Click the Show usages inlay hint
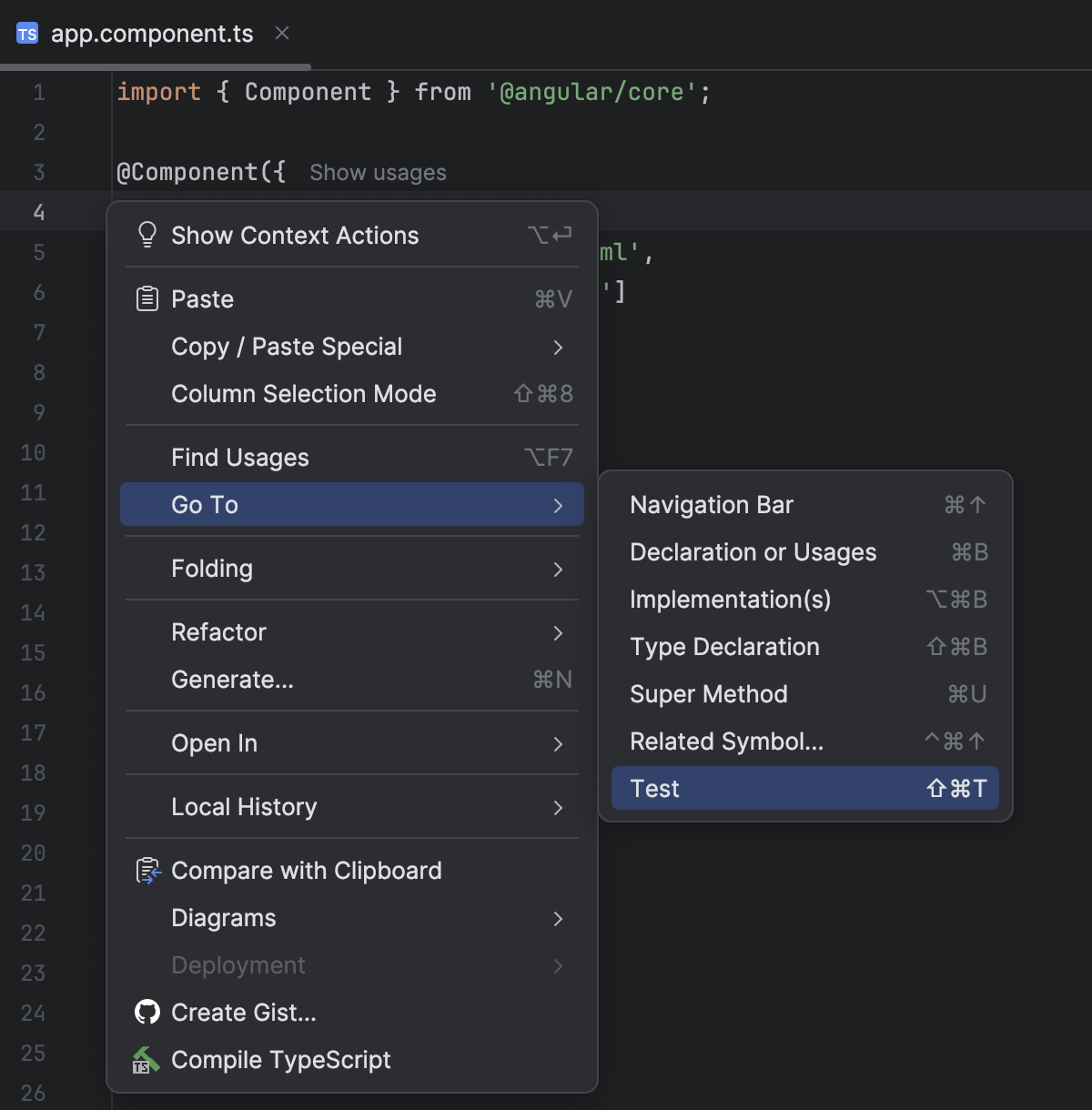This screenshot has height=1110, width=1092. 378,173
